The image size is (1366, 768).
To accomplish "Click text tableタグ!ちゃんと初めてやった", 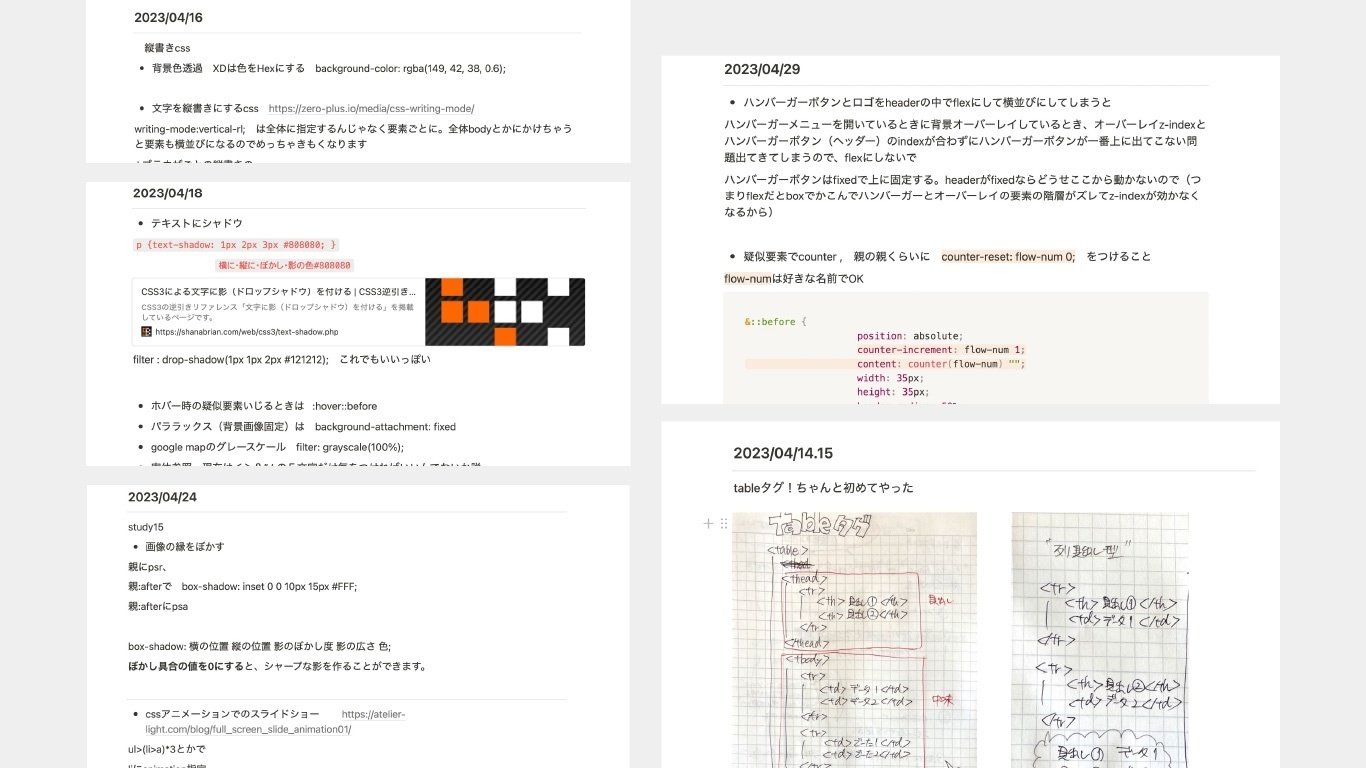I will click(823, 488).
